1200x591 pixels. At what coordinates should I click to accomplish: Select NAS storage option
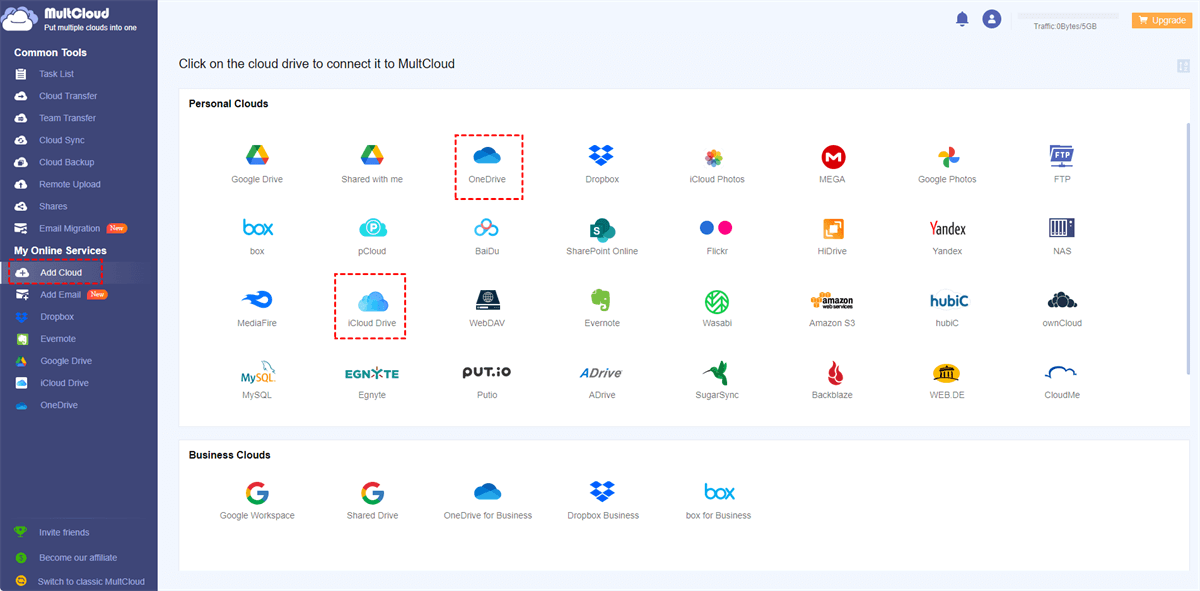(x=1062, y=237)
